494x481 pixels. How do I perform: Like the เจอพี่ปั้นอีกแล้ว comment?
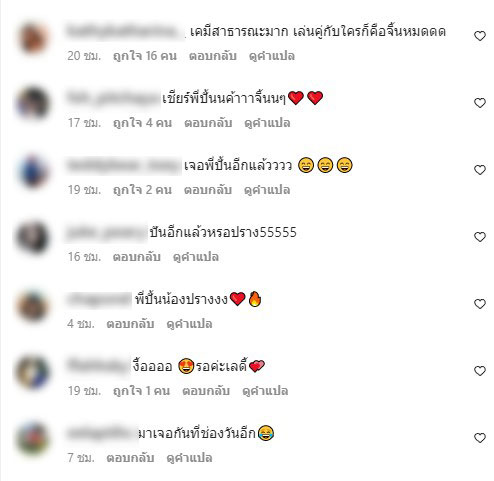pyautogui.click(x=480, y=170)
